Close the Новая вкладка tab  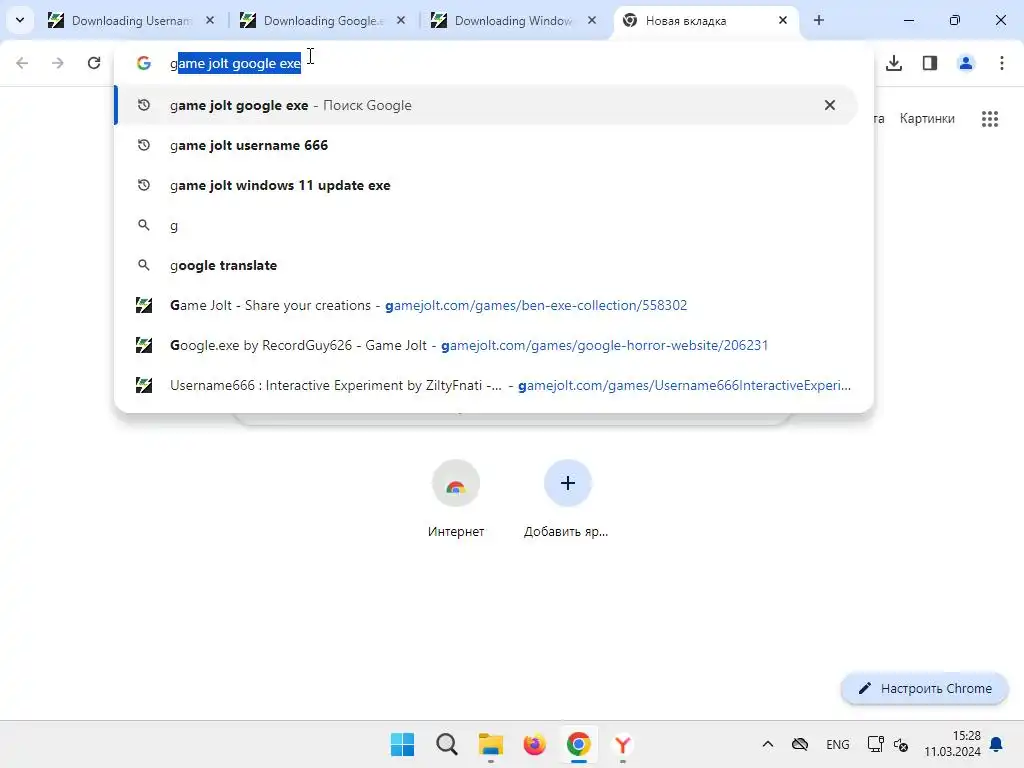point(783,21)
